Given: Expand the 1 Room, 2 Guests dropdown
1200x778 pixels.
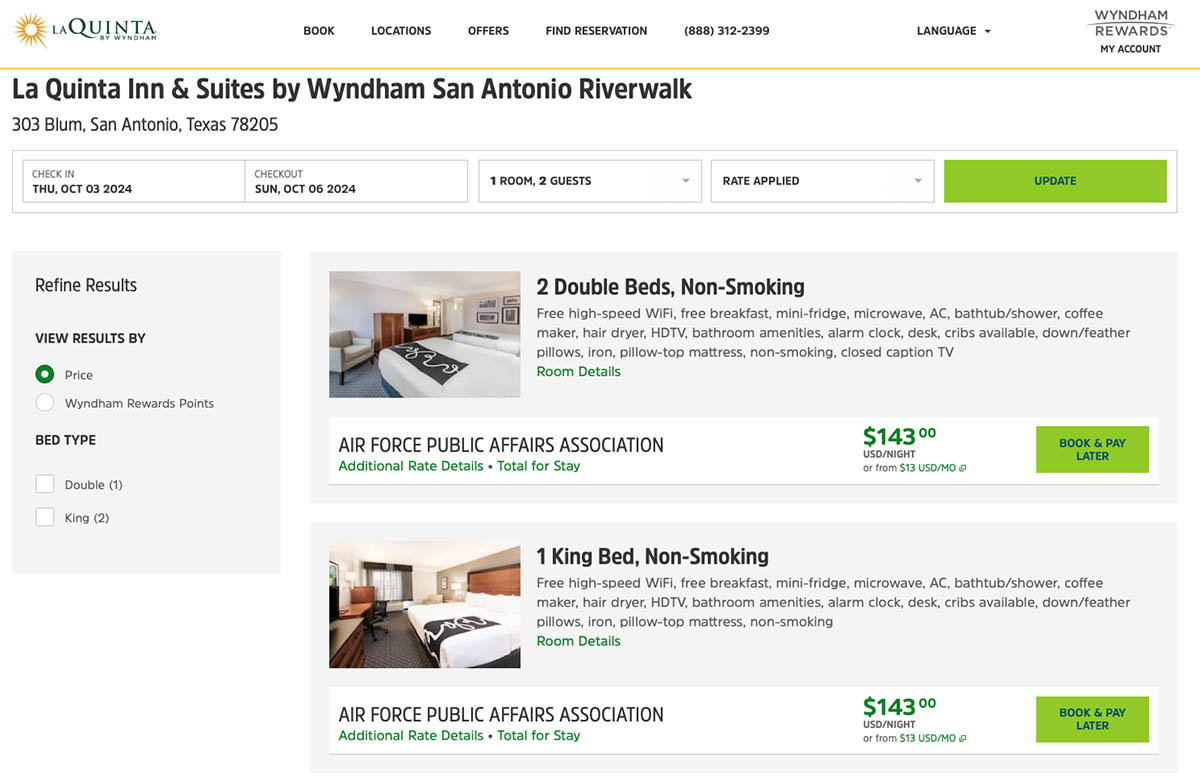Looking at the screenshot, I should 590,181.
